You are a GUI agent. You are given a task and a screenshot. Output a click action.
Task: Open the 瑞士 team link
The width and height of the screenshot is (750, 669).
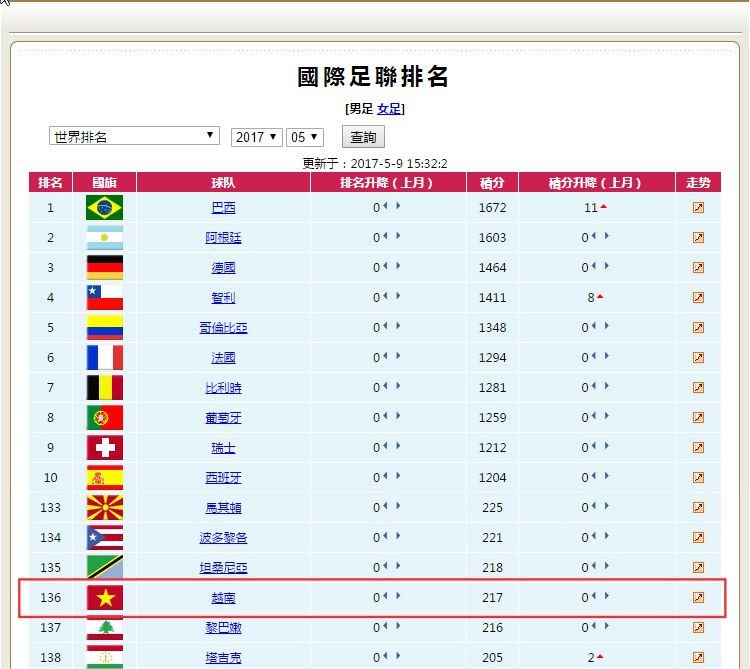[223, 448]
